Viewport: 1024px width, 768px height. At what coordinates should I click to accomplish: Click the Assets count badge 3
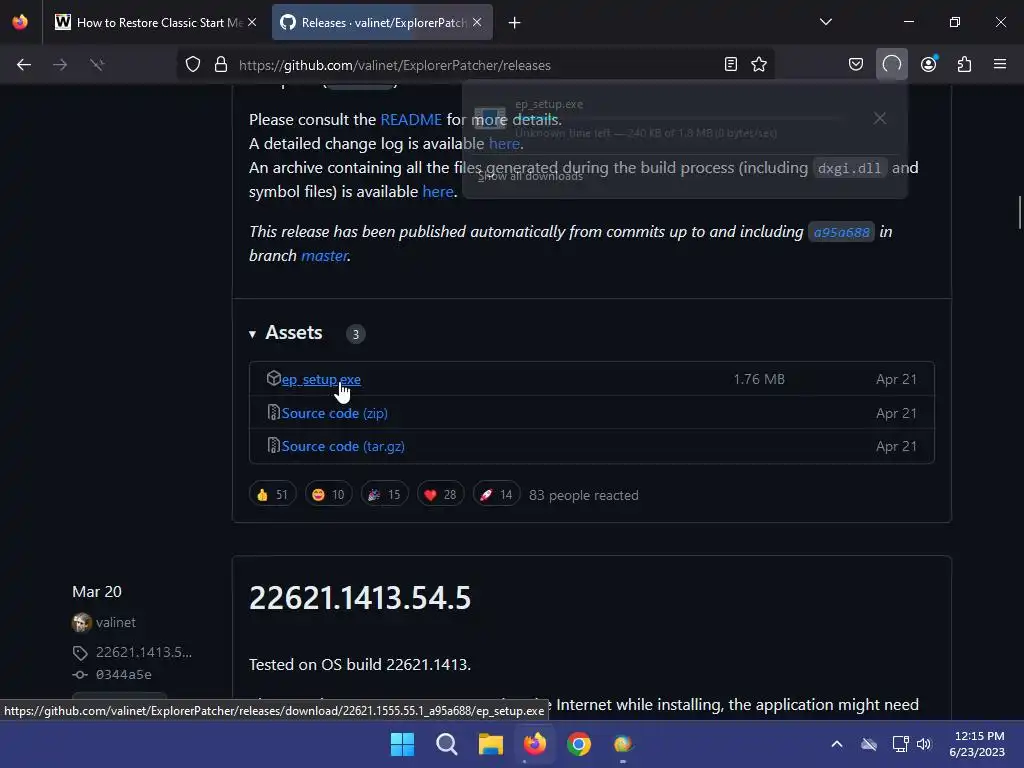(355, 334)
